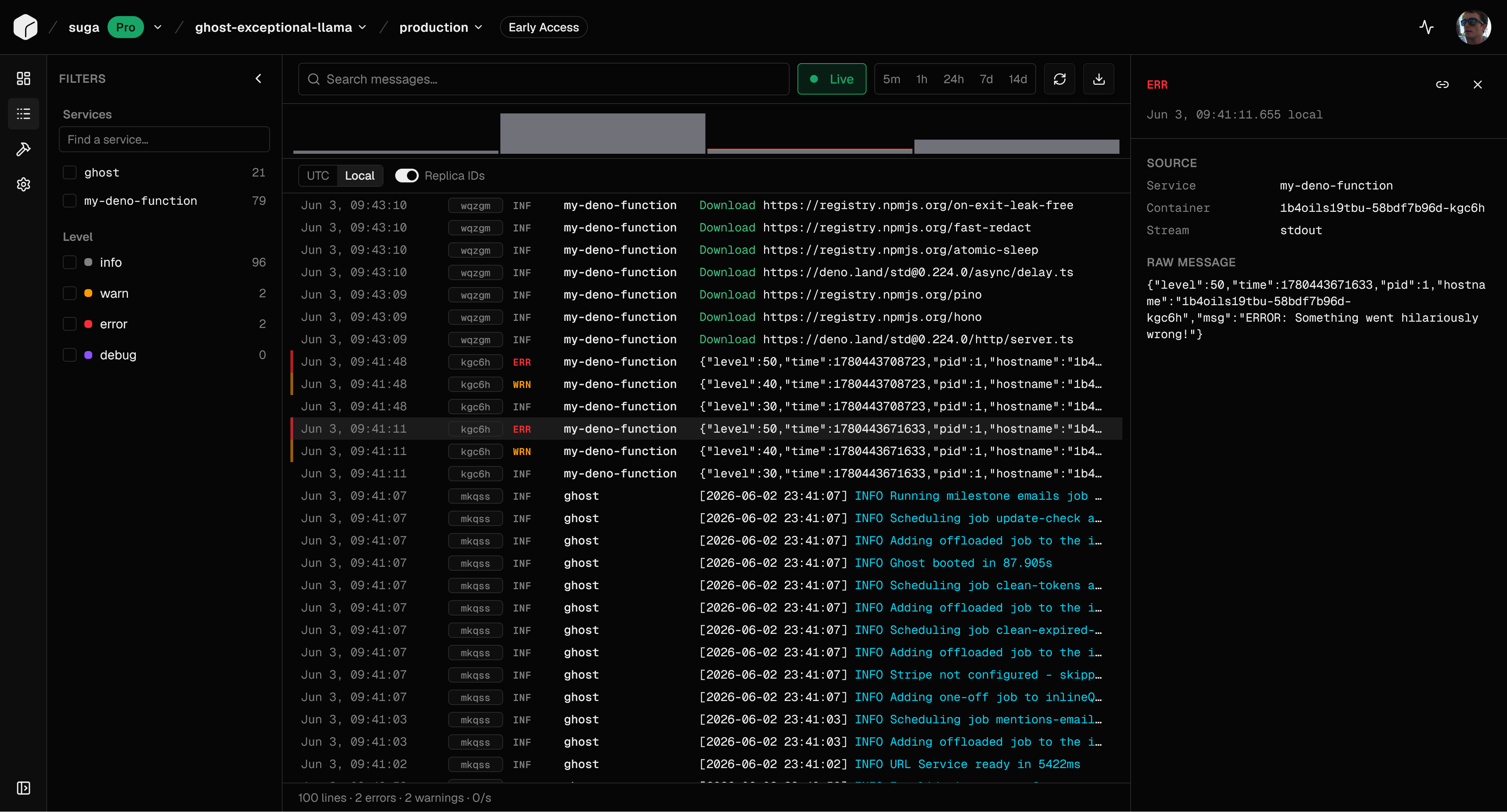This screenshot has width=1507, height=812.
Task: Open the suga organization dropdown chevron
Action: click(x=158, y=27)
